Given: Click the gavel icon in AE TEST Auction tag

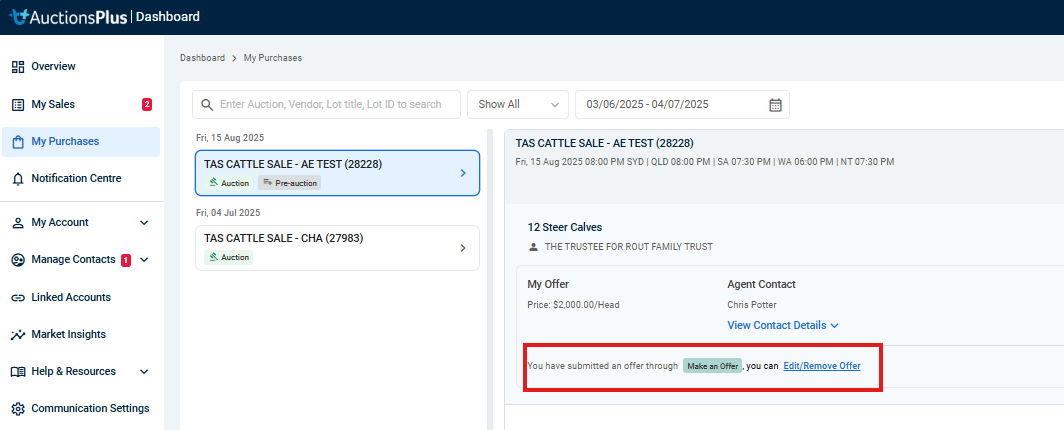Looking at the screenshot, I should click(213, 182).
